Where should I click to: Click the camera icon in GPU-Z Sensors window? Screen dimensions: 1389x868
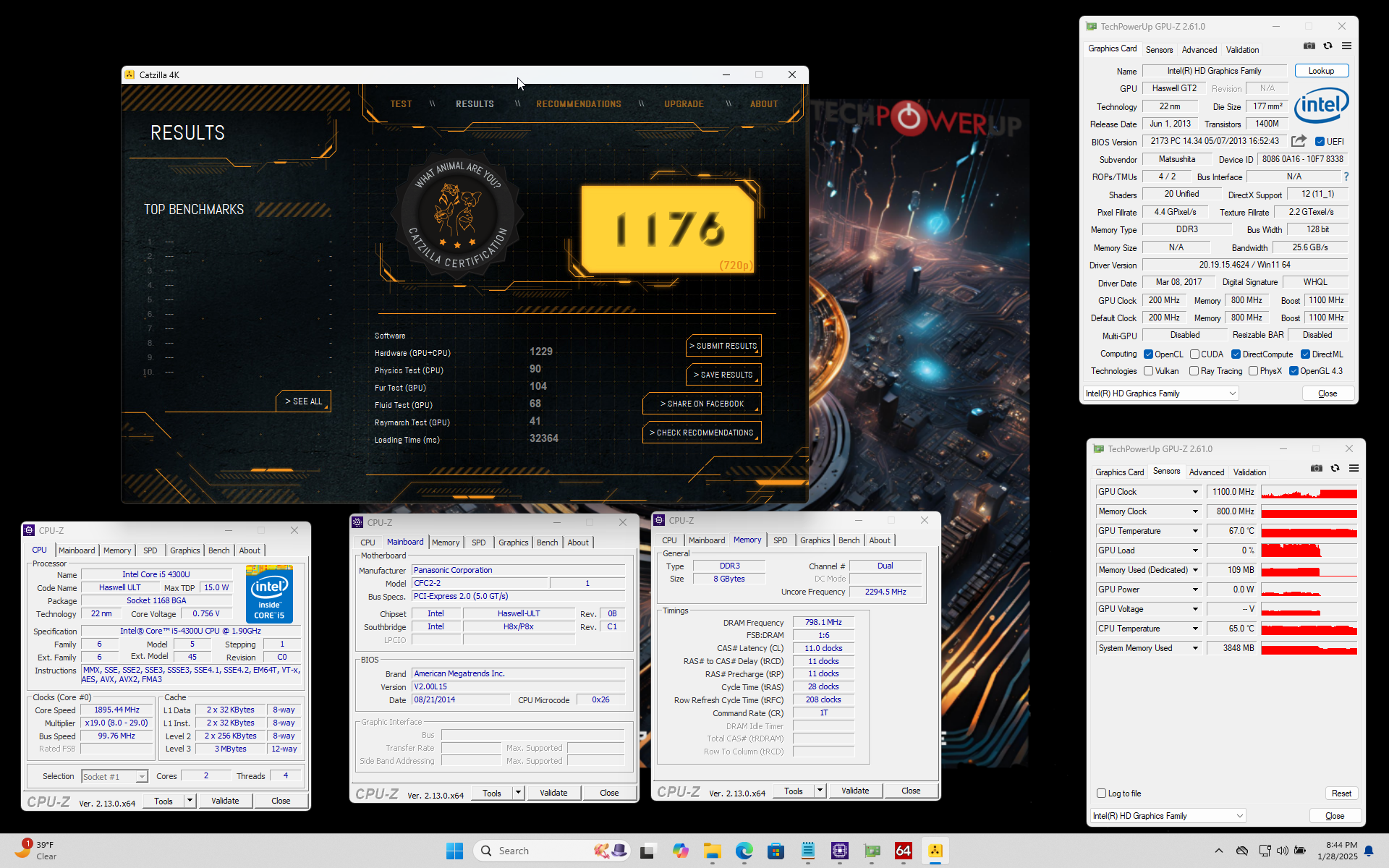click(1317, 468)
